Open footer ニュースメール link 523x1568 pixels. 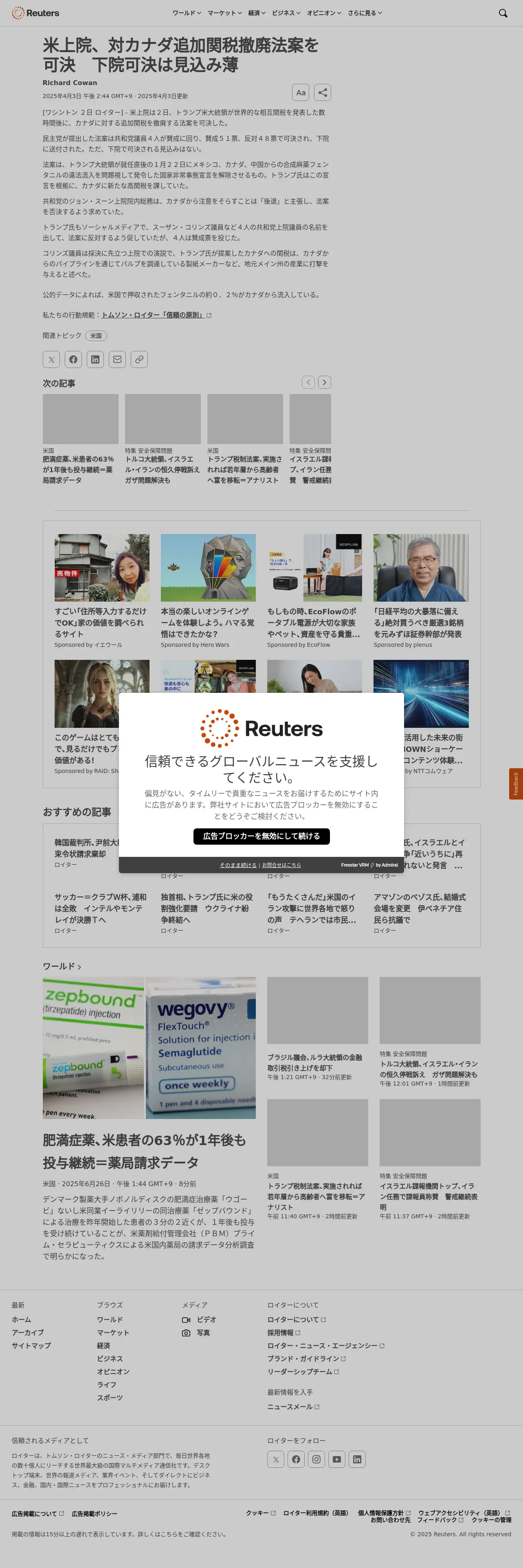click(293, 1407)
